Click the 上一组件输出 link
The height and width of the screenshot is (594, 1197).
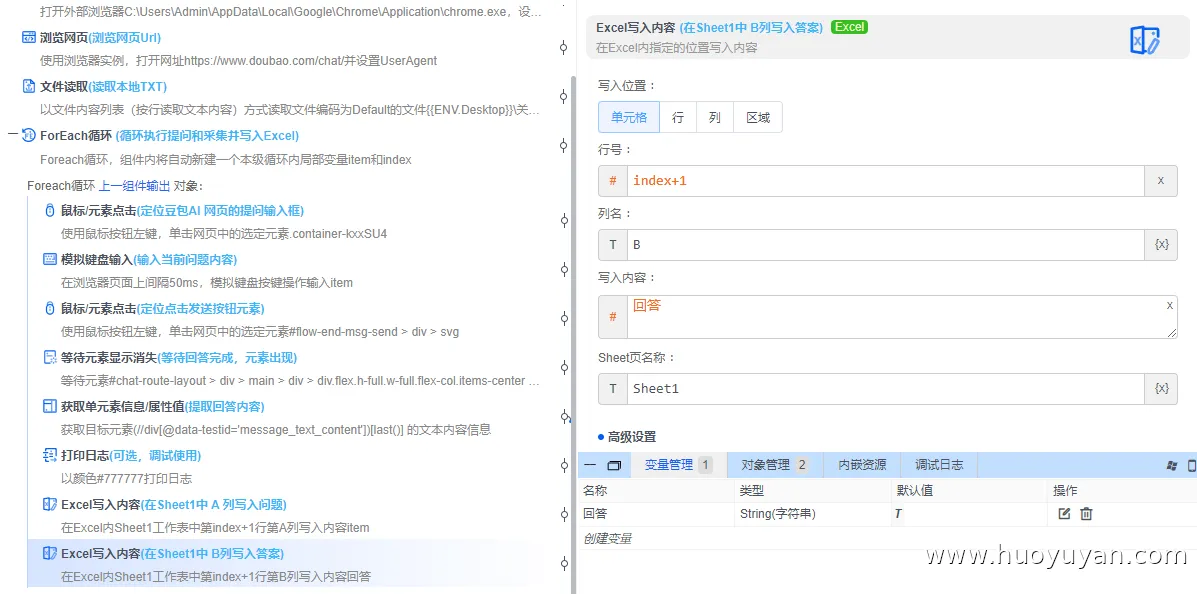coord(134,186)
